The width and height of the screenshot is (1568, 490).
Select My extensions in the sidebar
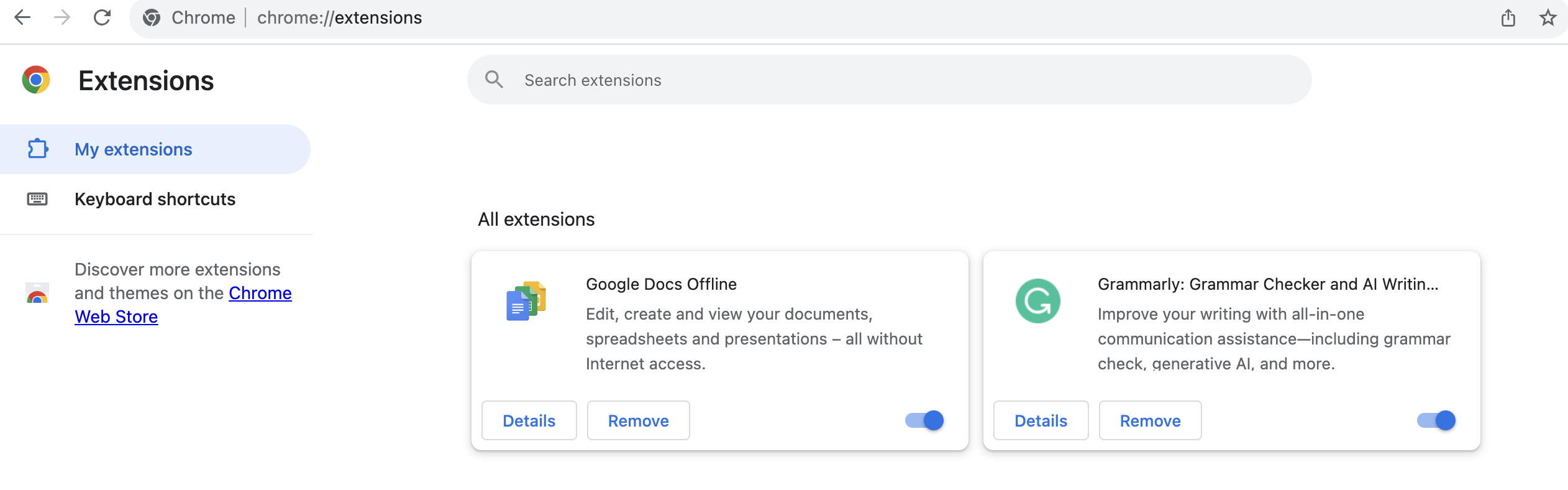pyautogui.click(x=133, y=149)
